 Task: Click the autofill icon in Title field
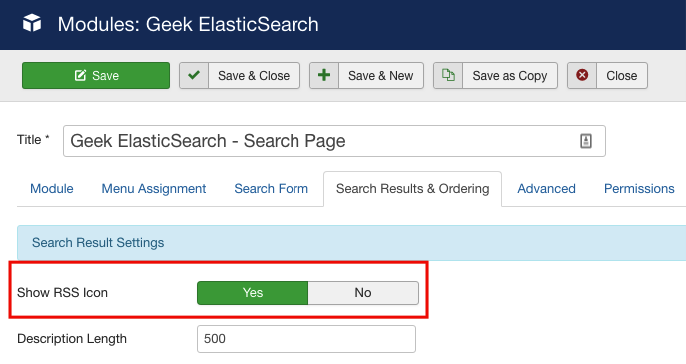586,141
